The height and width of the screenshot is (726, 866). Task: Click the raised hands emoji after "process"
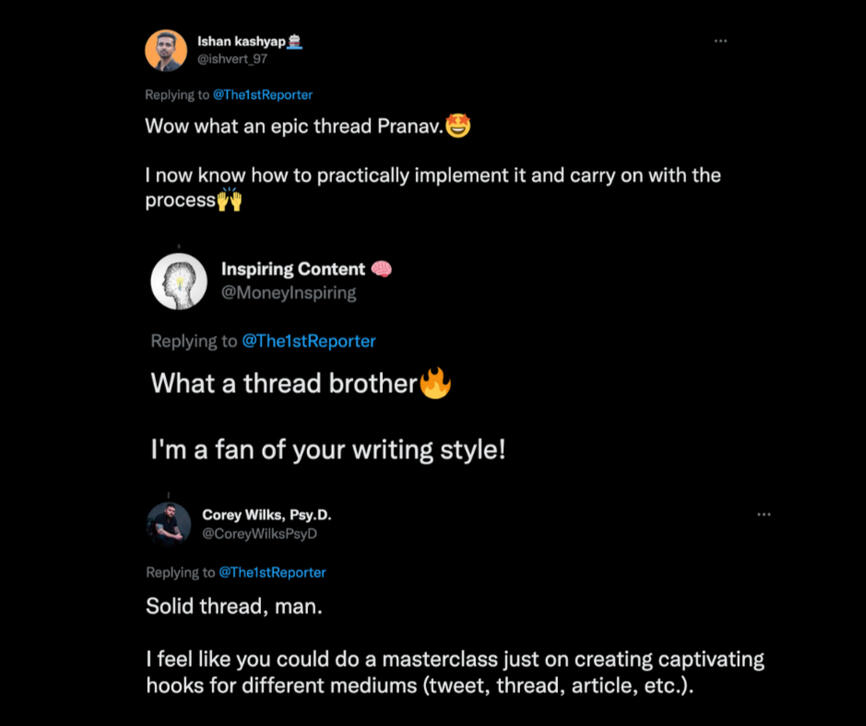coord(229,199)
